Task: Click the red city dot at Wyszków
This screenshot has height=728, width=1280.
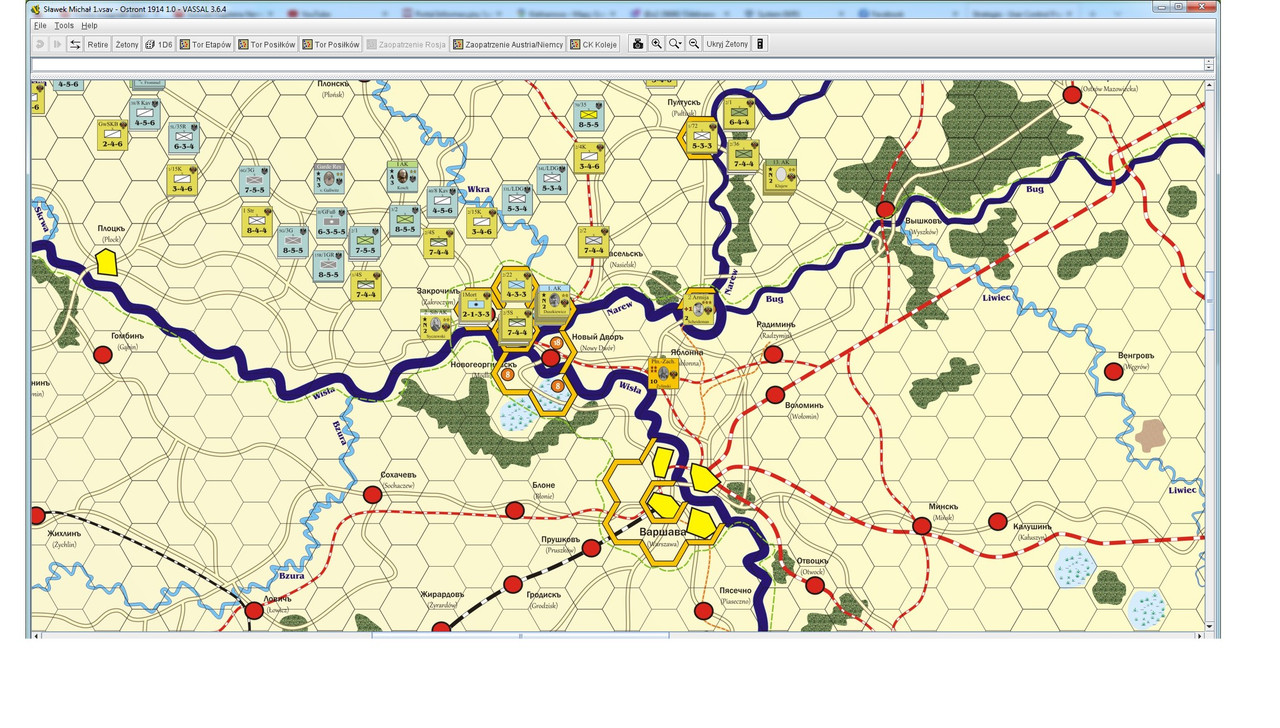Action: [x=885, y=210]
